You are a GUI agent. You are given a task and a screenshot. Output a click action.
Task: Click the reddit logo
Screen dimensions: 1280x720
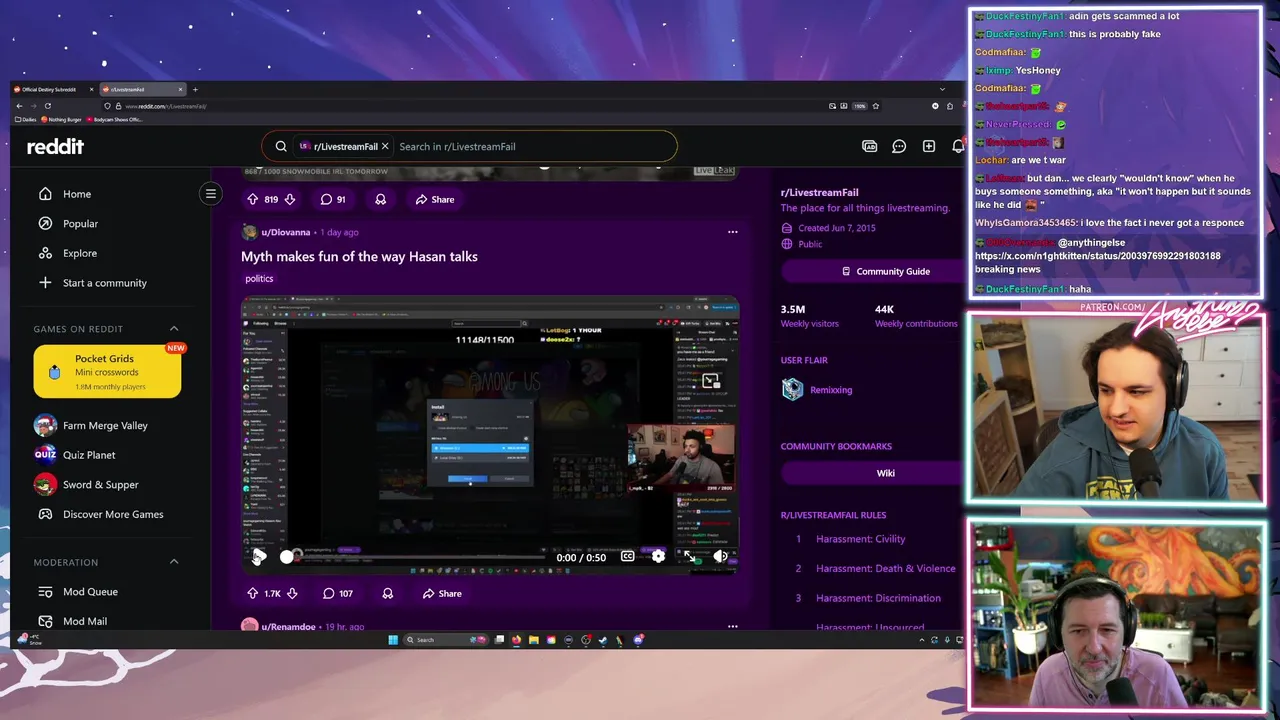[55, 146]
